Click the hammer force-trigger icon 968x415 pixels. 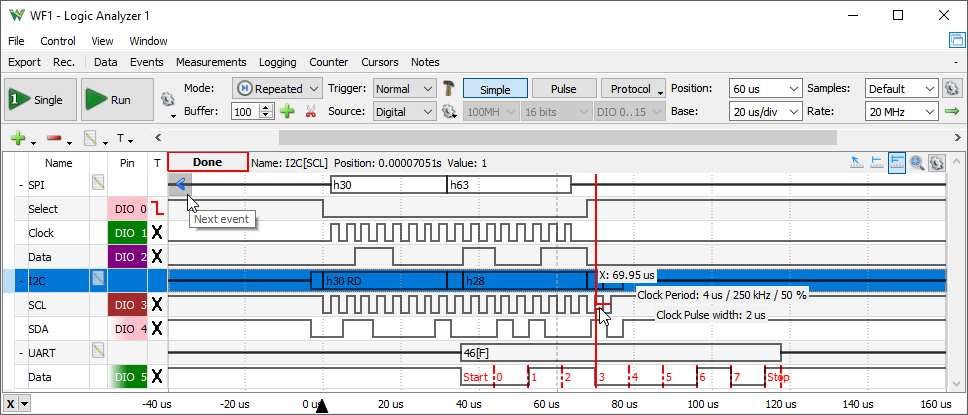tap(449, 88)
